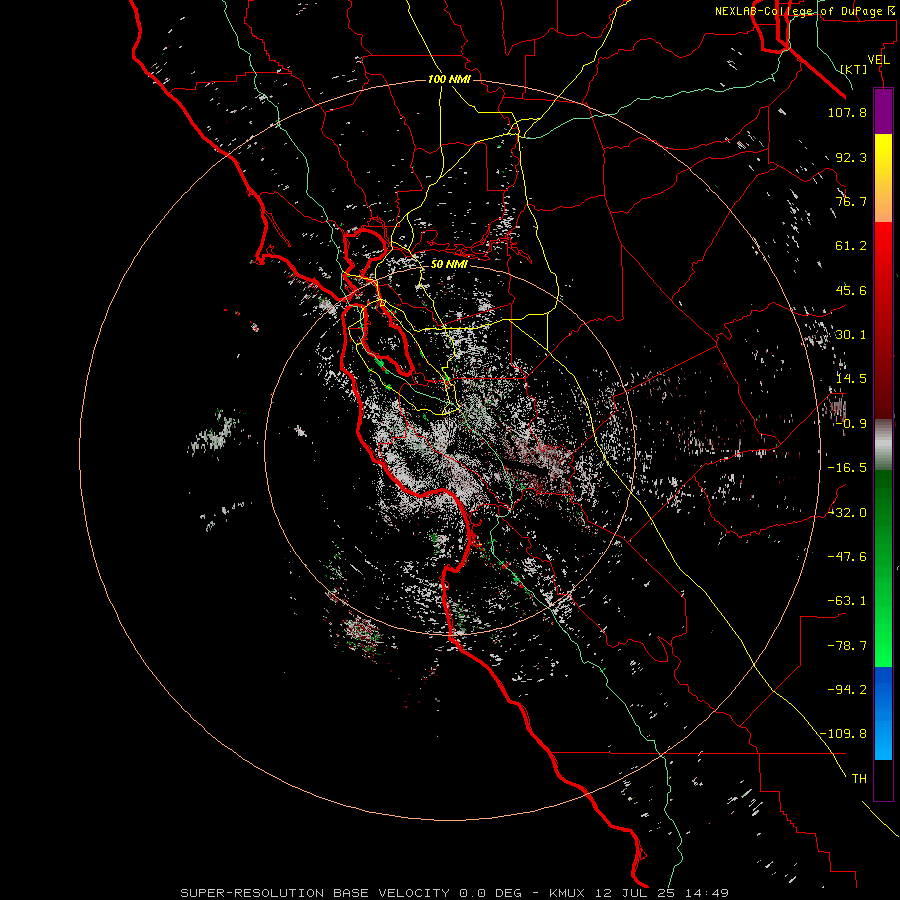Pick the gray near-zero segment of the color bar
This screenshot has height=900, width=900.
pos(883,445)
